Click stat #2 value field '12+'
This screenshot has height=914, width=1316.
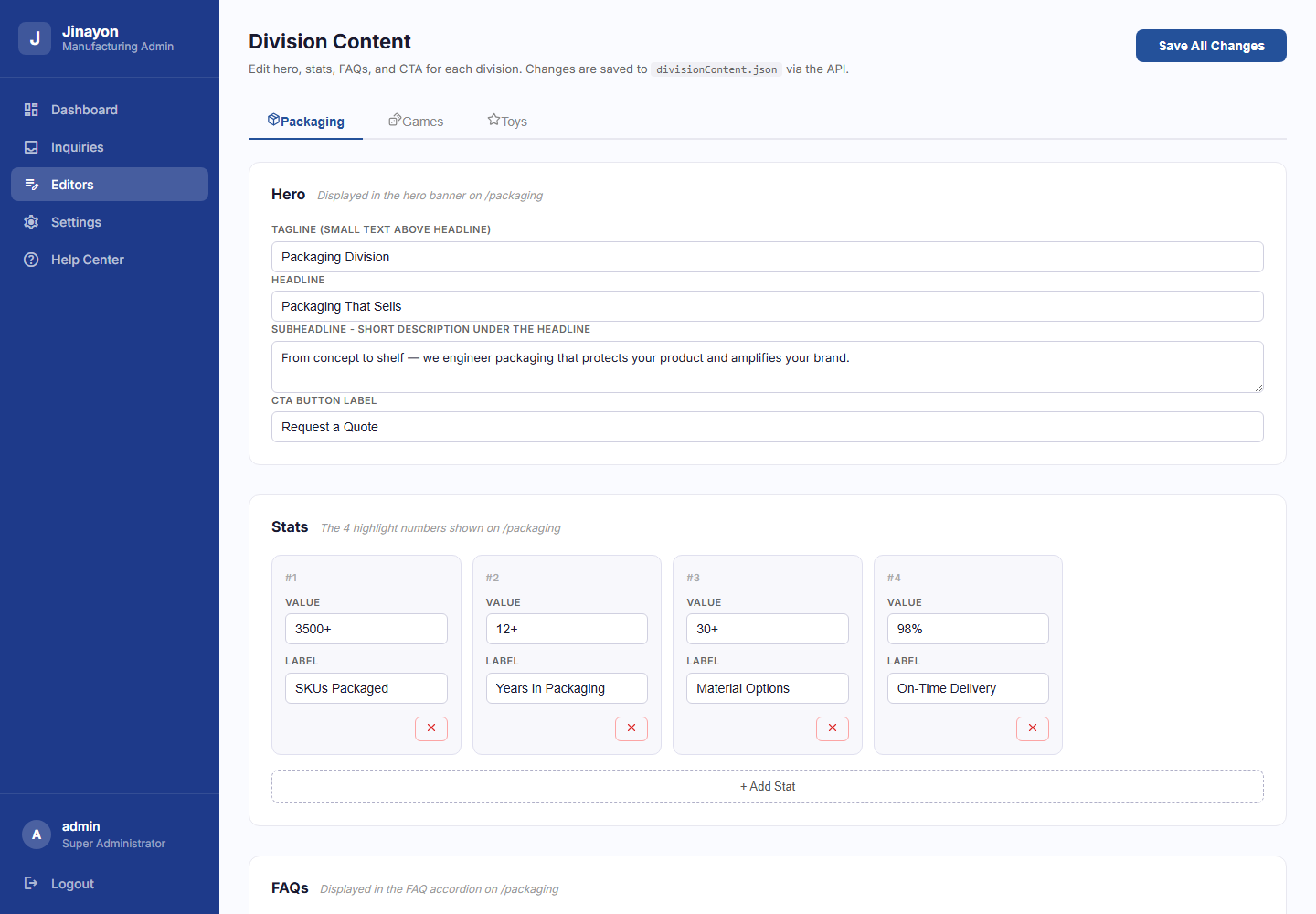coord(567,629)
